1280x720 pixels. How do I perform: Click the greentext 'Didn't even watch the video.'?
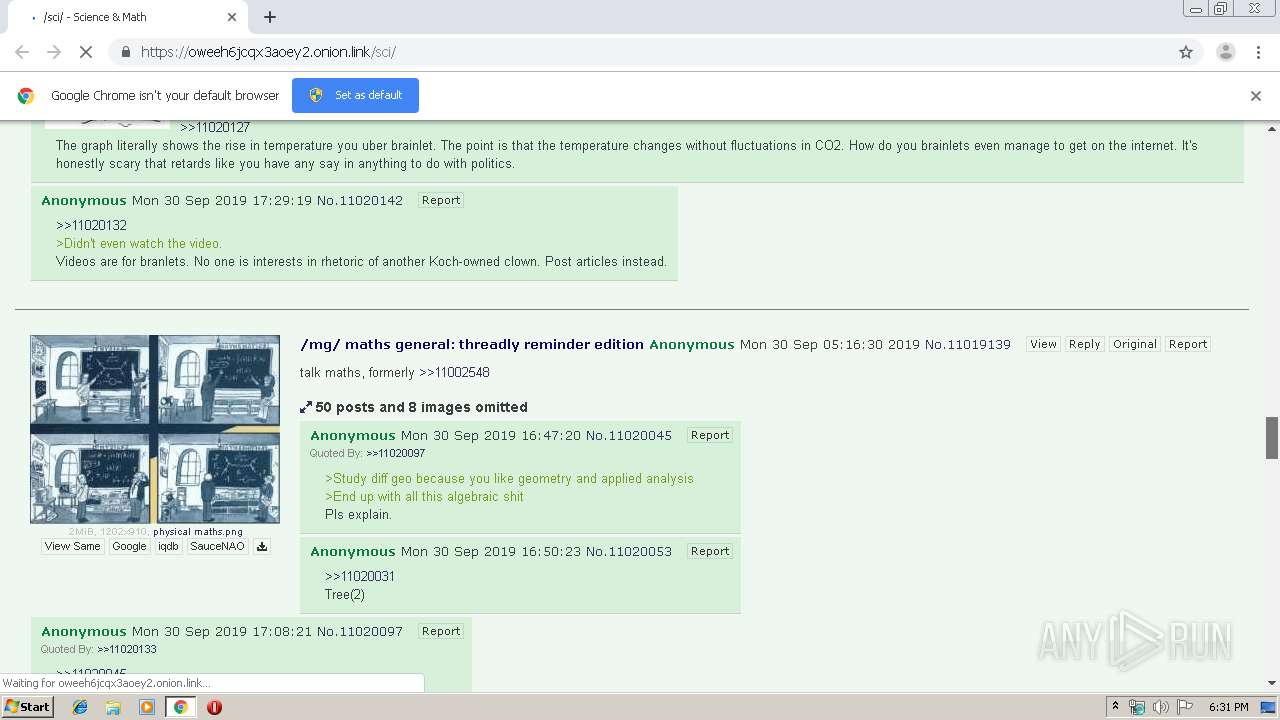(139, 243)
